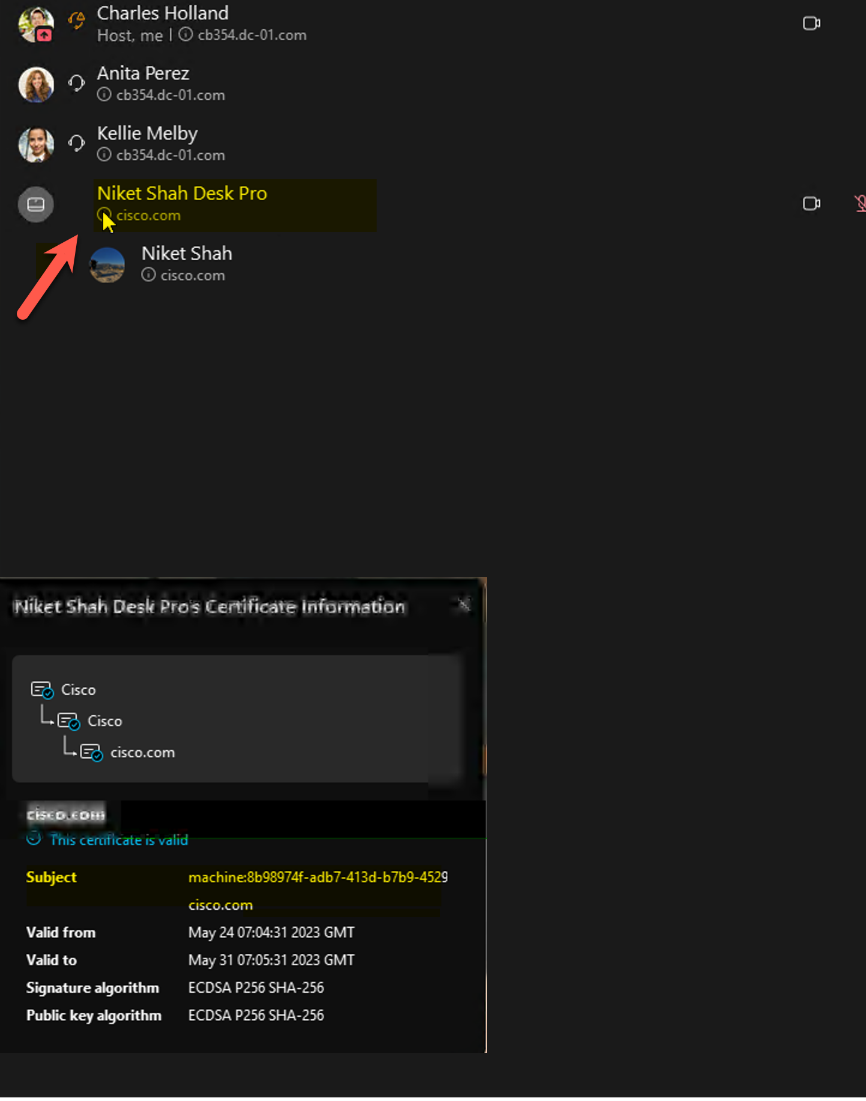Open Anita Perez's certificate info icon
This screenshot has height=1101, width=866.
104,95
